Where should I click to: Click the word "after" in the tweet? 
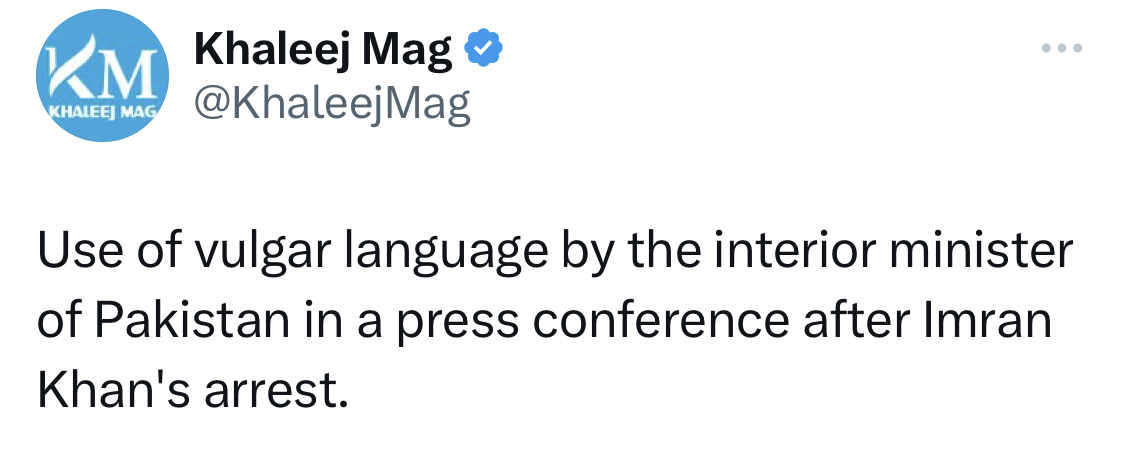[x=860, y=322]
